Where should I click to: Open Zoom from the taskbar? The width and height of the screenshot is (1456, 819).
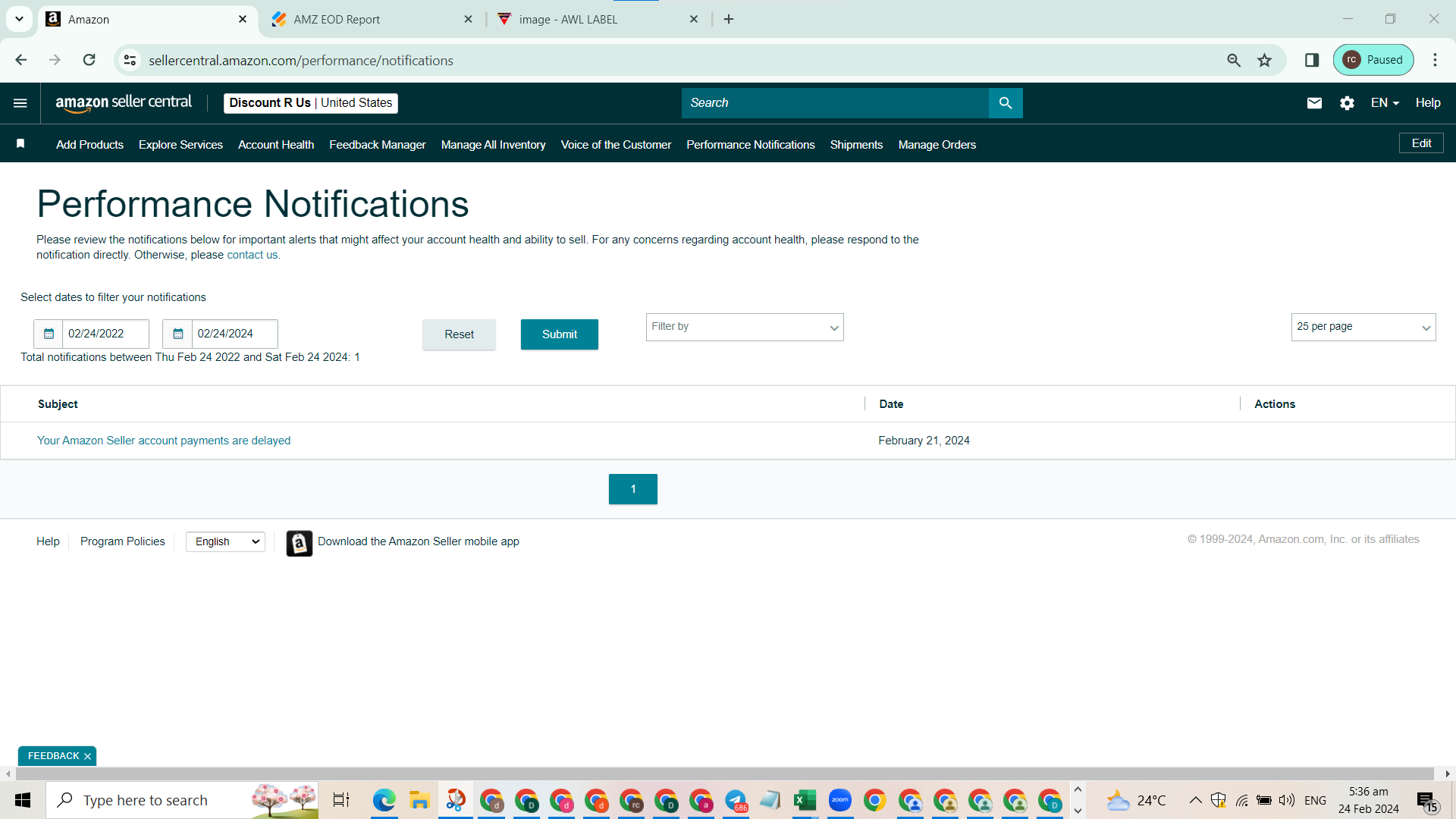tap(839, 800)
